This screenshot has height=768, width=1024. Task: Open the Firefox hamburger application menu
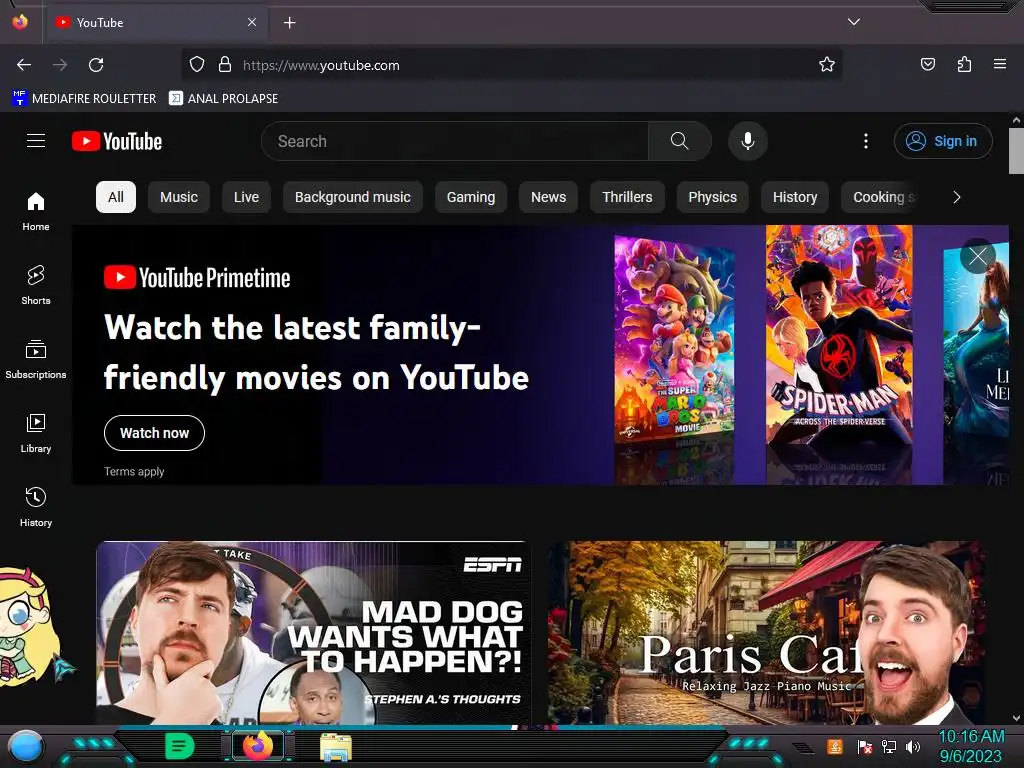point(1000,65)
